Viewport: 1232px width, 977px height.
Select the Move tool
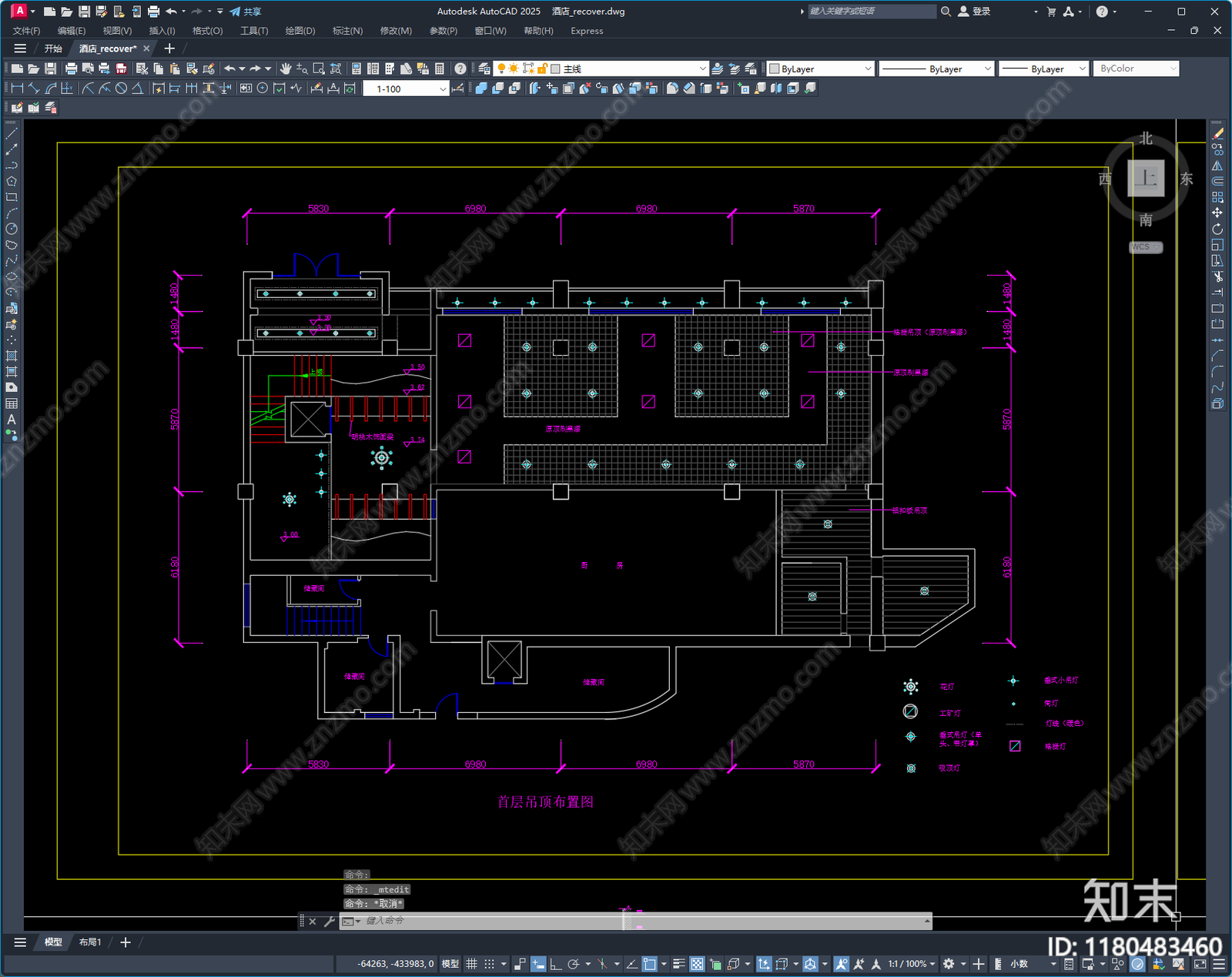(x=1217, y=213)
